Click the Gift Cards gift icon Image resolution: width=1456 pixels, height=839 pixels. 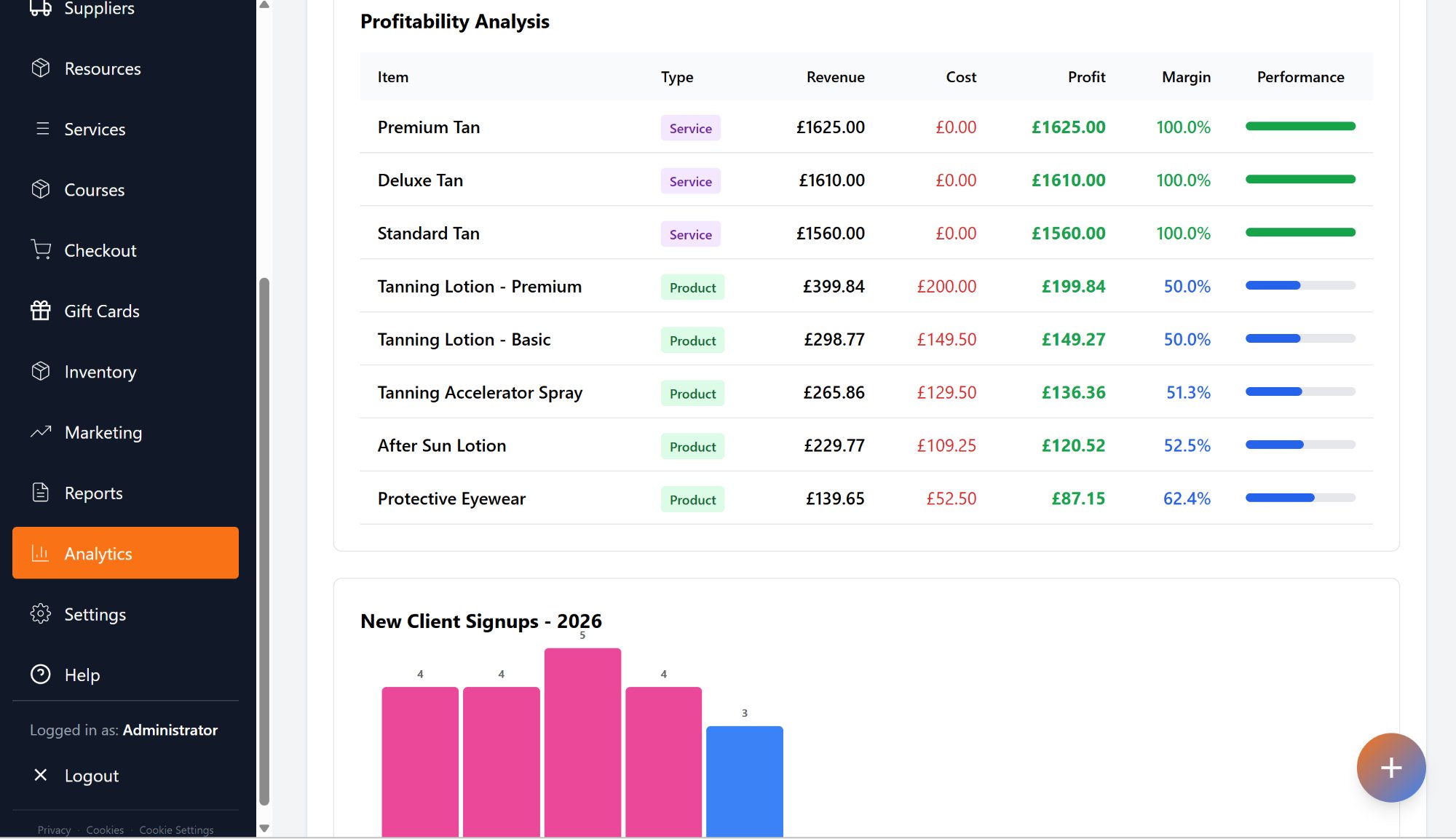pyautogui.click(x=41, y=311)
